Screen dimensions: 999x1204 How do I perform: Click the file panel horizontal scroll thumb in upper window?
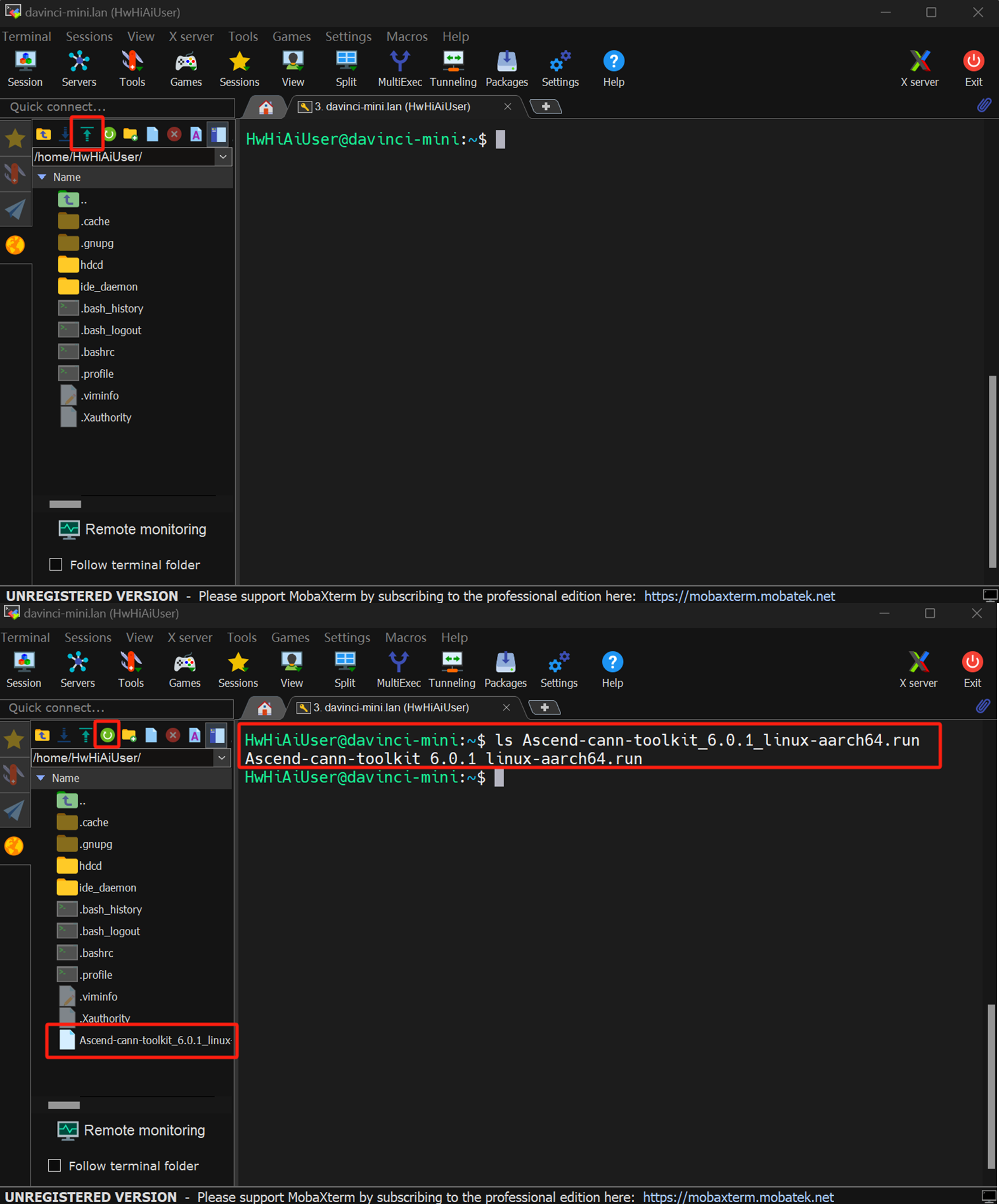click(65, 504)
